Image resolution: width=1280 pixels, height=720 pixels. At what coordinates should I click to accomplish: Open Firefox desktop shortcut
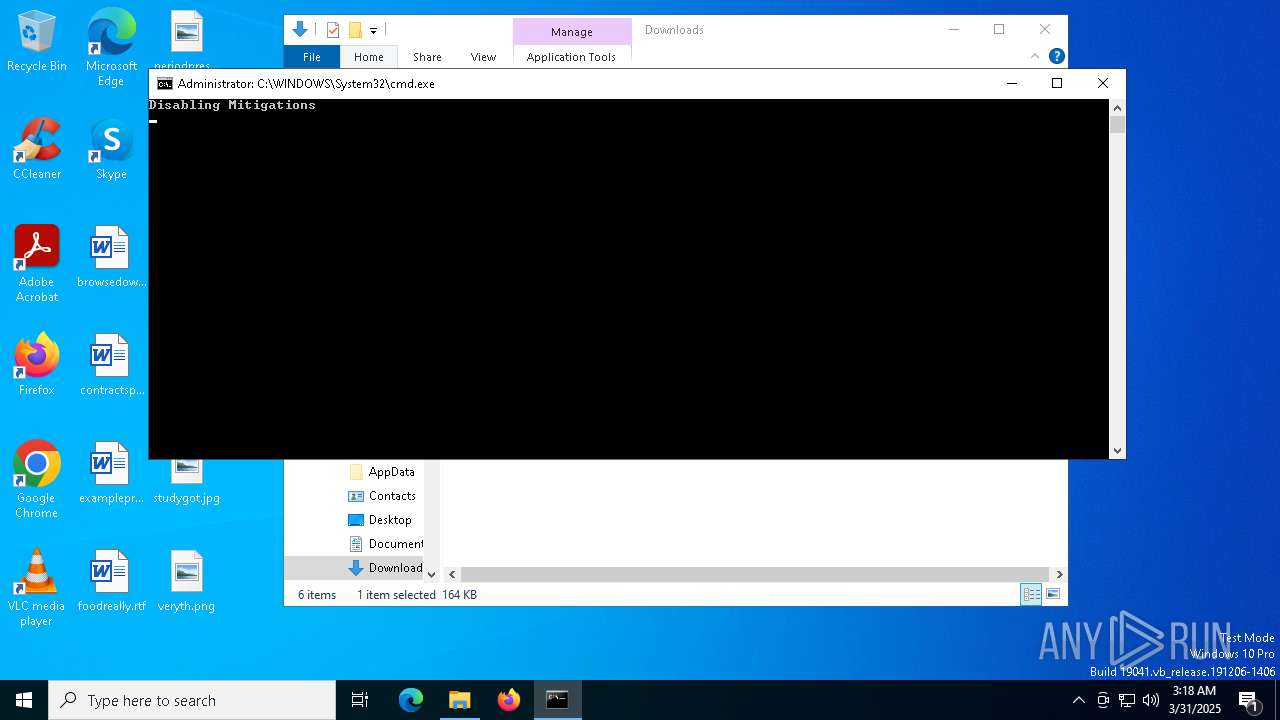tap(37, 365)
